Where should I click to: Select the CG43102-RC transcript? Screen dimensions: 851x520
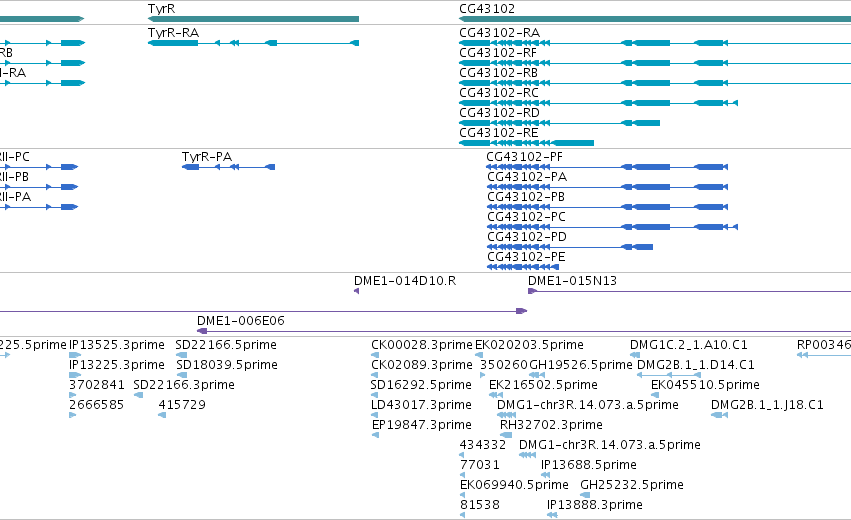click(x=499, y=93)
